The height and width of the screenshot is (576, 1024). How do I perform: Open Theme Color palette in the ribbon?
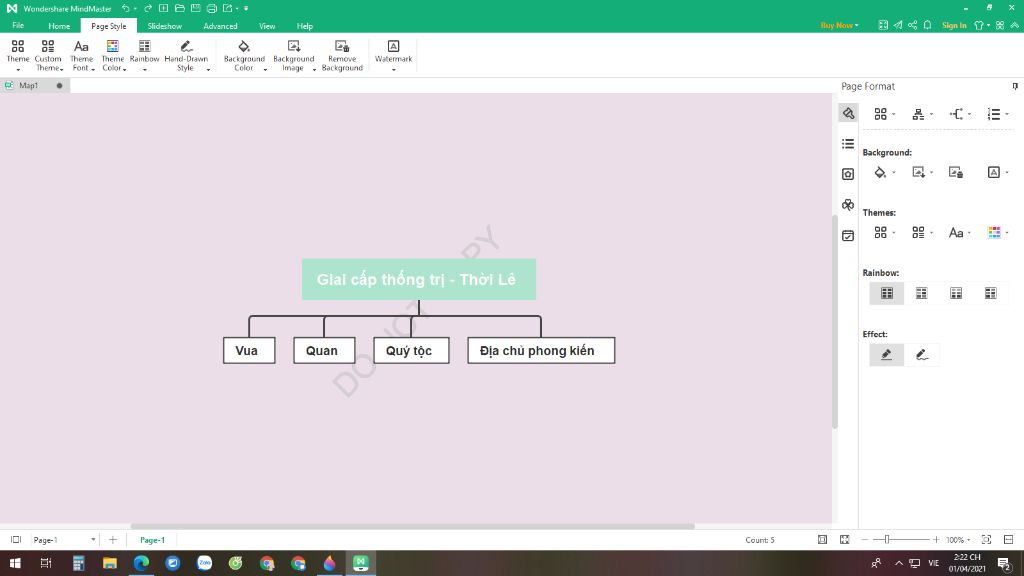pyautogui.click(x=113, y=56)
